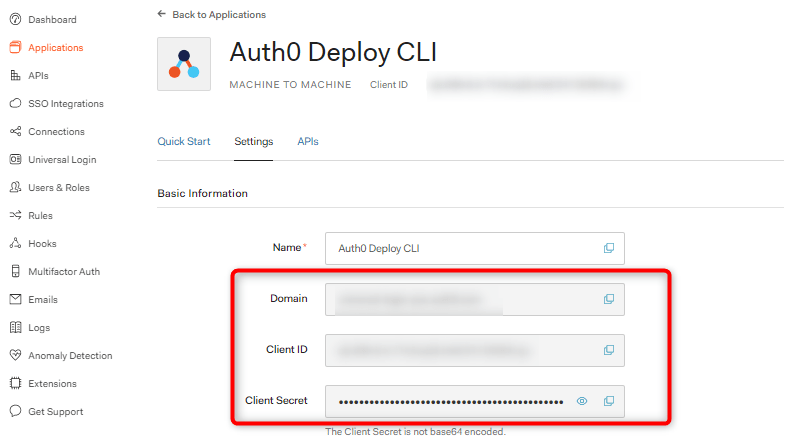The height and width of the screenshot is (446, 800).
Task: Click the Auth0 Deploy CLI title
Action: 333,52
